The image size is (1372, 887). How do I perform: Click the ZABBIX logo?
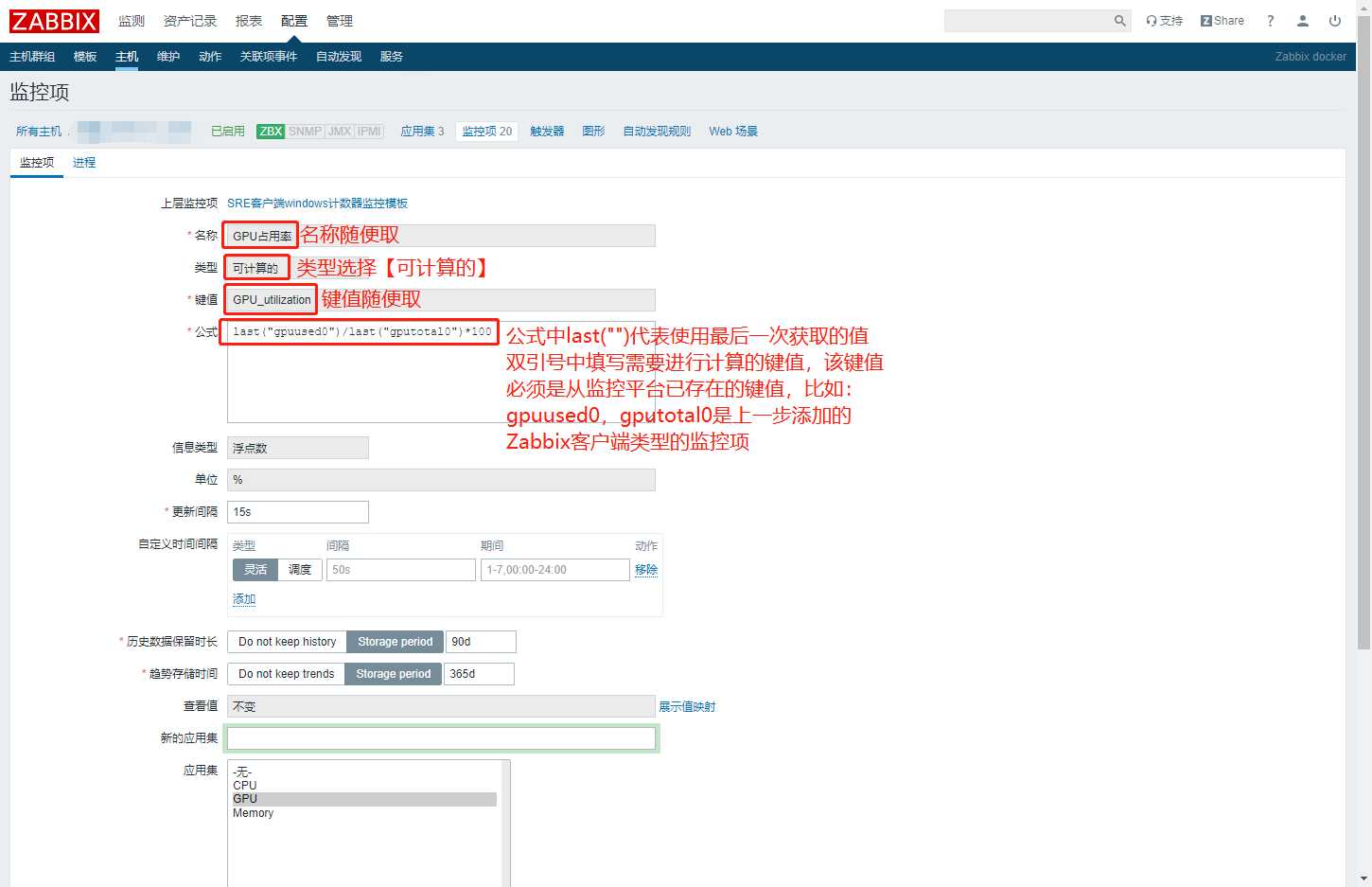[x=54, y=21]
